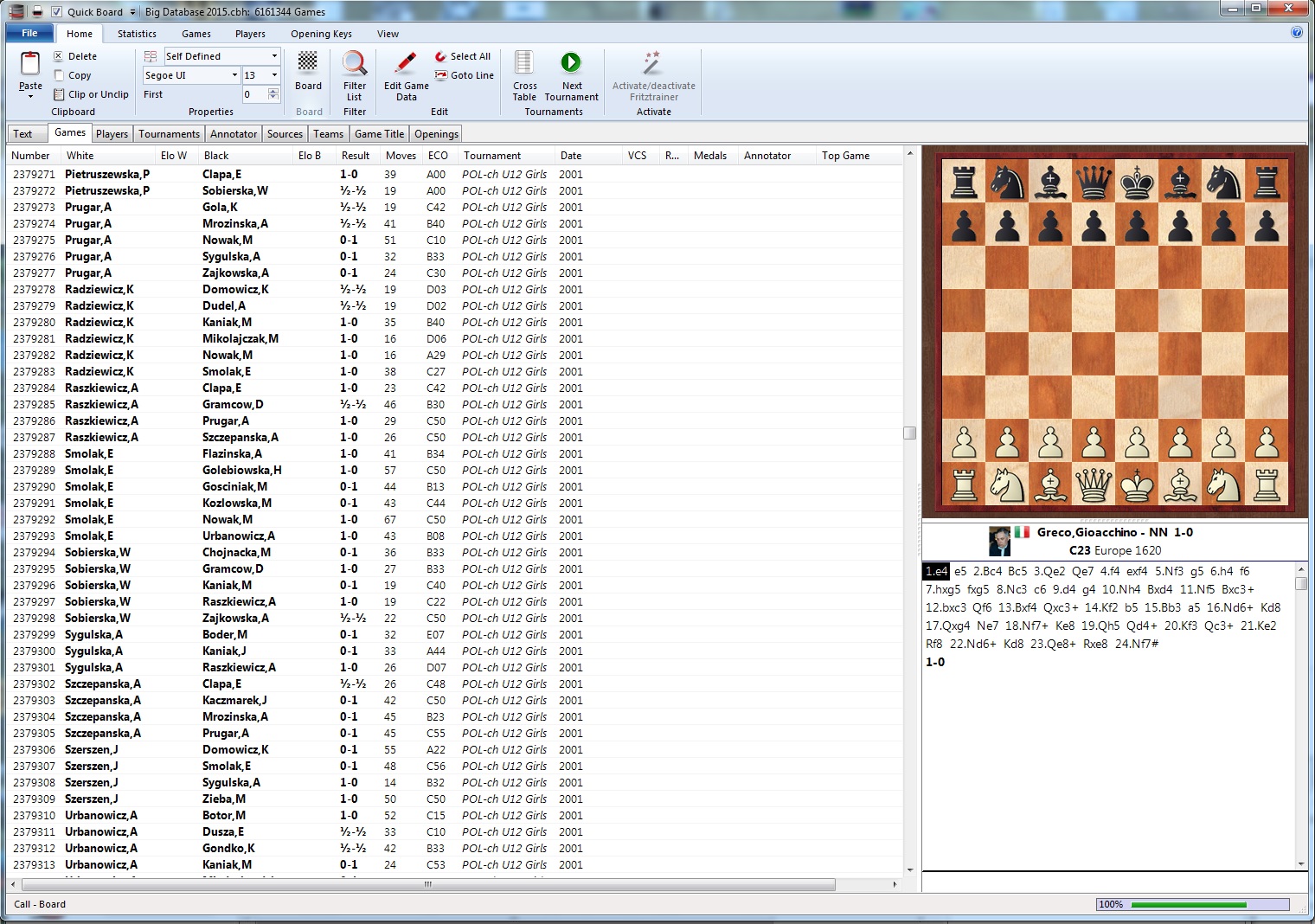Open the File menu

[x=30, y=33]
